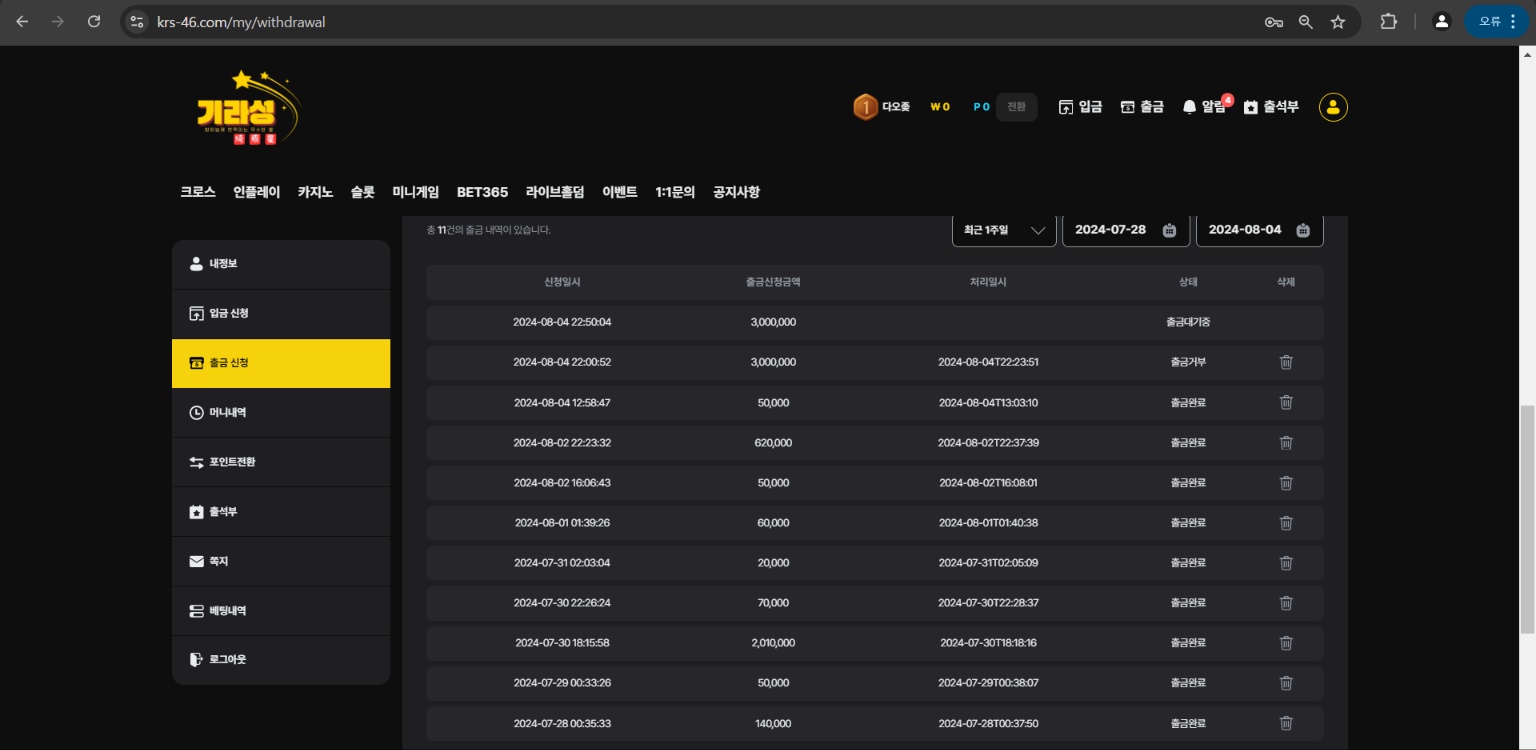The image size is (1536, 750).
Task: Open calendar for end date 2024-08-04
Action: point(1302,230)
